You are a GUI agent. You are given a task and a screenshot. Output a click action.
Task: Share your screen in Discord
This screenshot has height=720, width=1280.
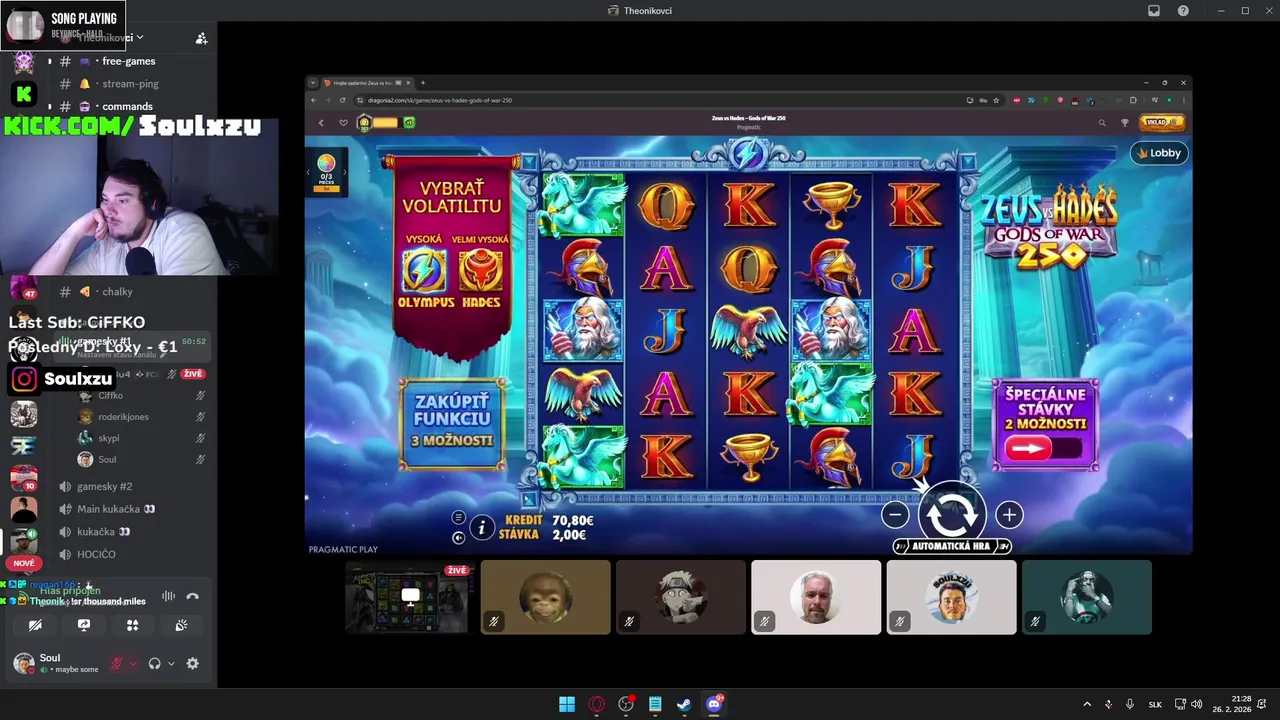84,625
